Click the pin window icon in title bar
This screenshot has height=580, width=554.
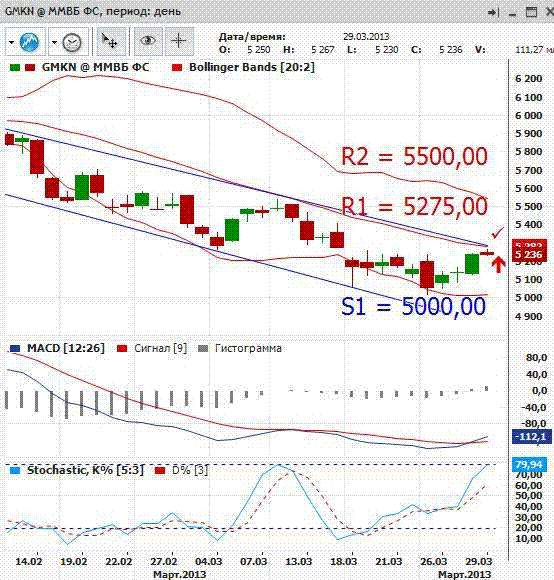tap(493, 13)
